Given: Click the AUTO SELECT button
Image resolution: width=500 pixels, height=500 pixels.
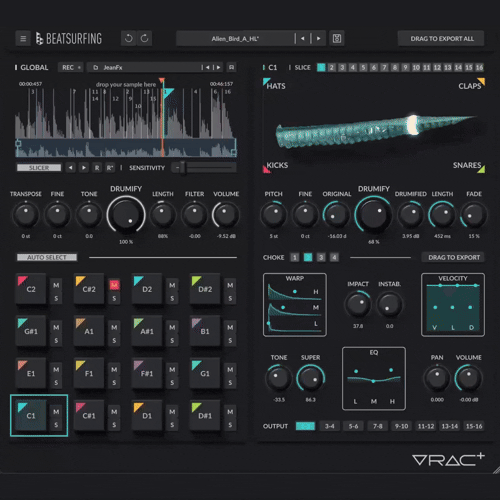Looking at the screenshot, I should pos(47,257).
